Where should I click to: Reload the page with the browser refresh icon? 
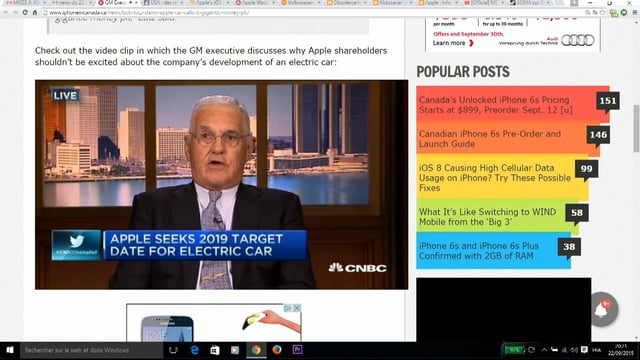[25, 13]
